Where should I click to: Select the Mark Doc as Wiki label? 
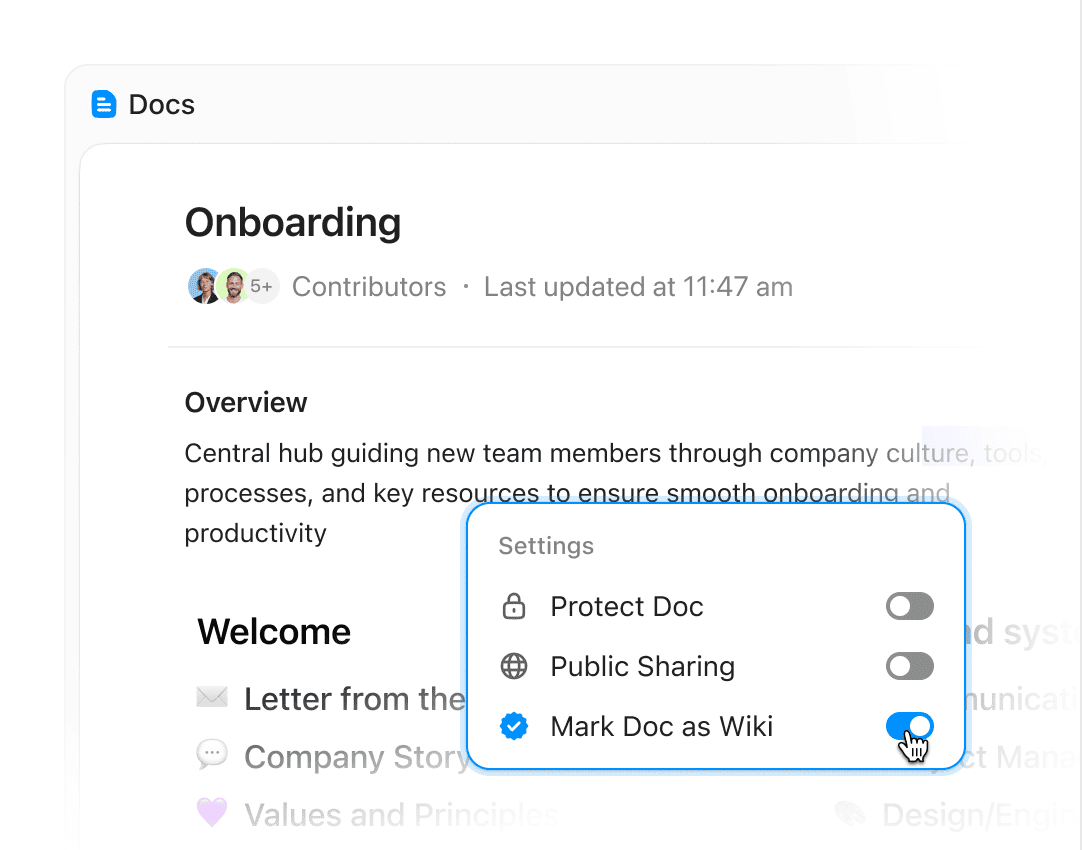662,727
